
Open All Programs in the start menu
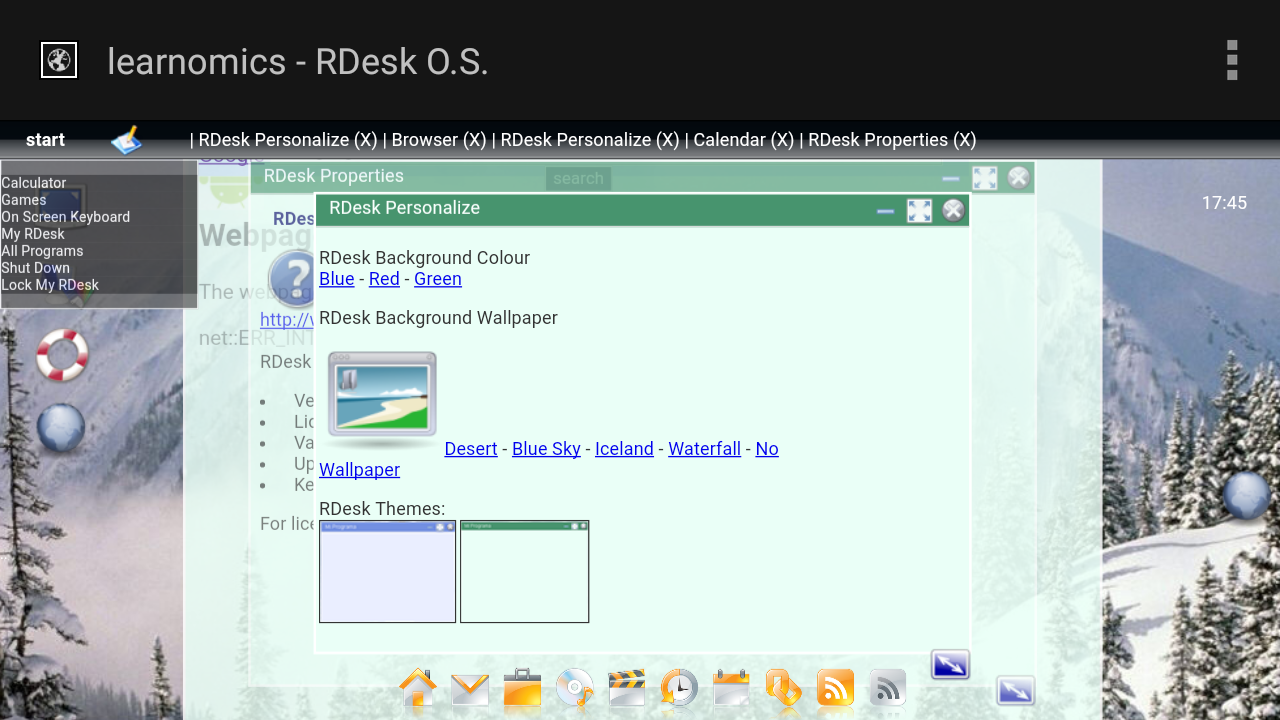(42, 251)
